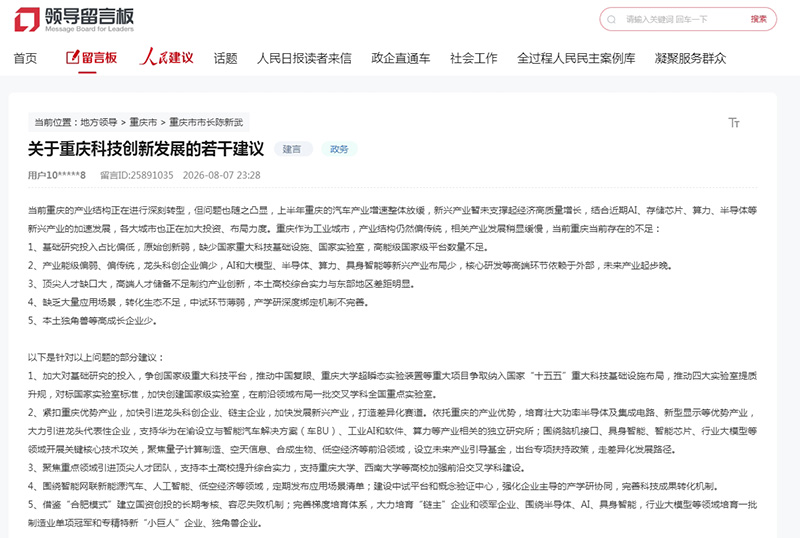This screenshot has width=800, height=538.
Task: Click the search magnifier icon
Action: [x=611, y=19]
